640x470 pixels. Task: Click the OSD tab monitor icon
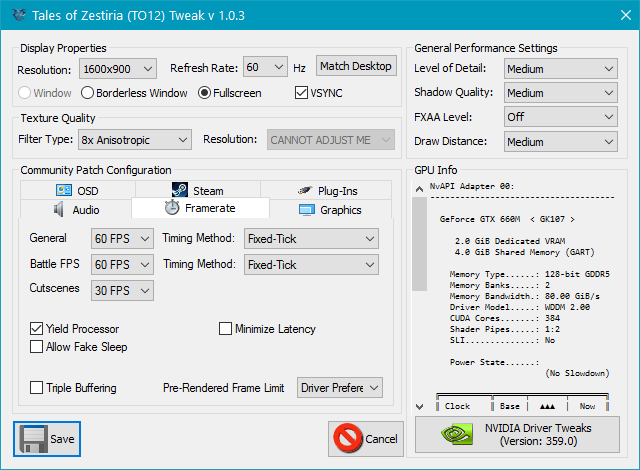64,190
